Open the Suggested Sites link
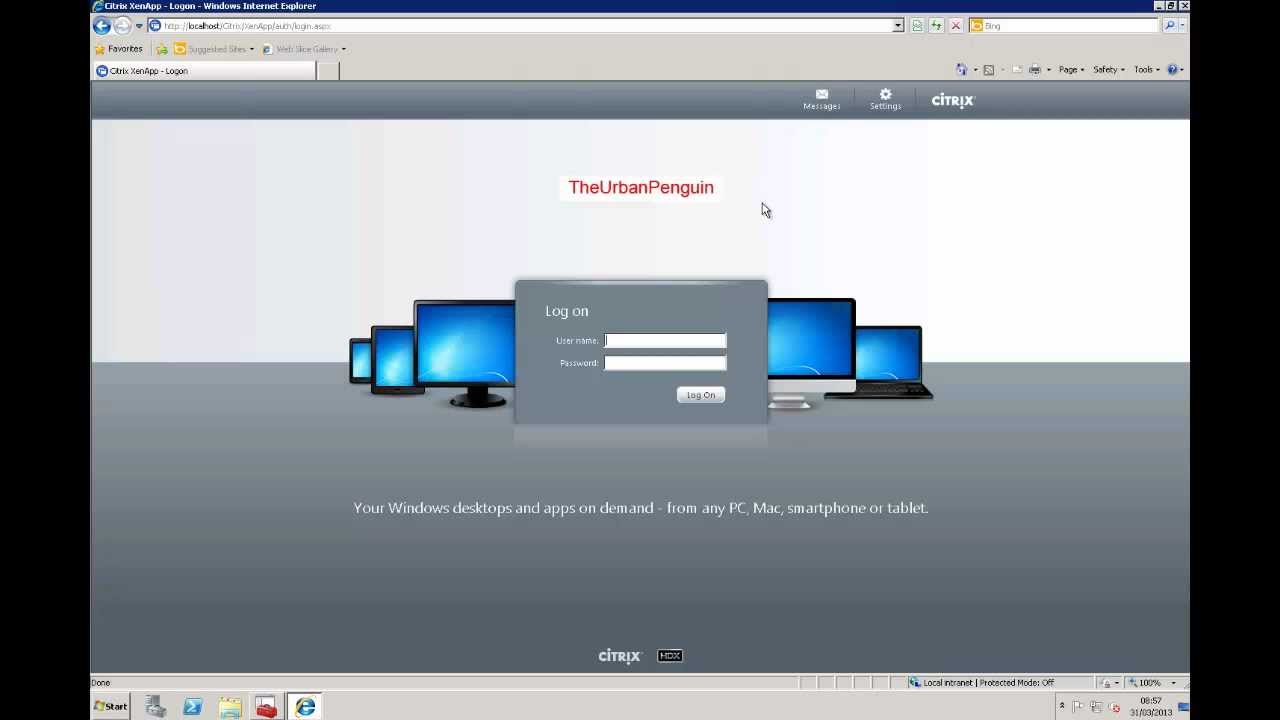 [214, 49]
